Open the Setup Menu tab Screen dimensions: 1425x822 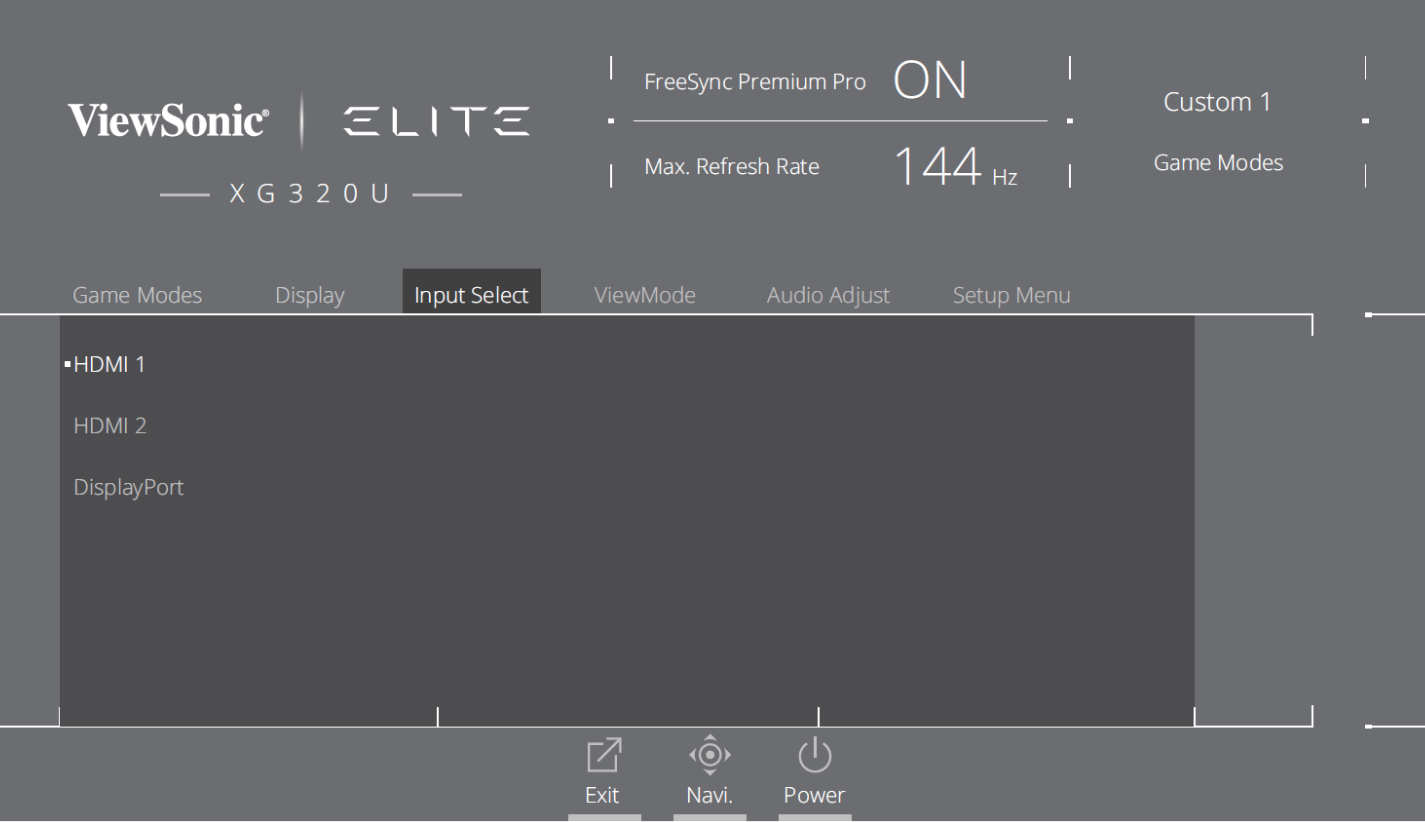1011,295
